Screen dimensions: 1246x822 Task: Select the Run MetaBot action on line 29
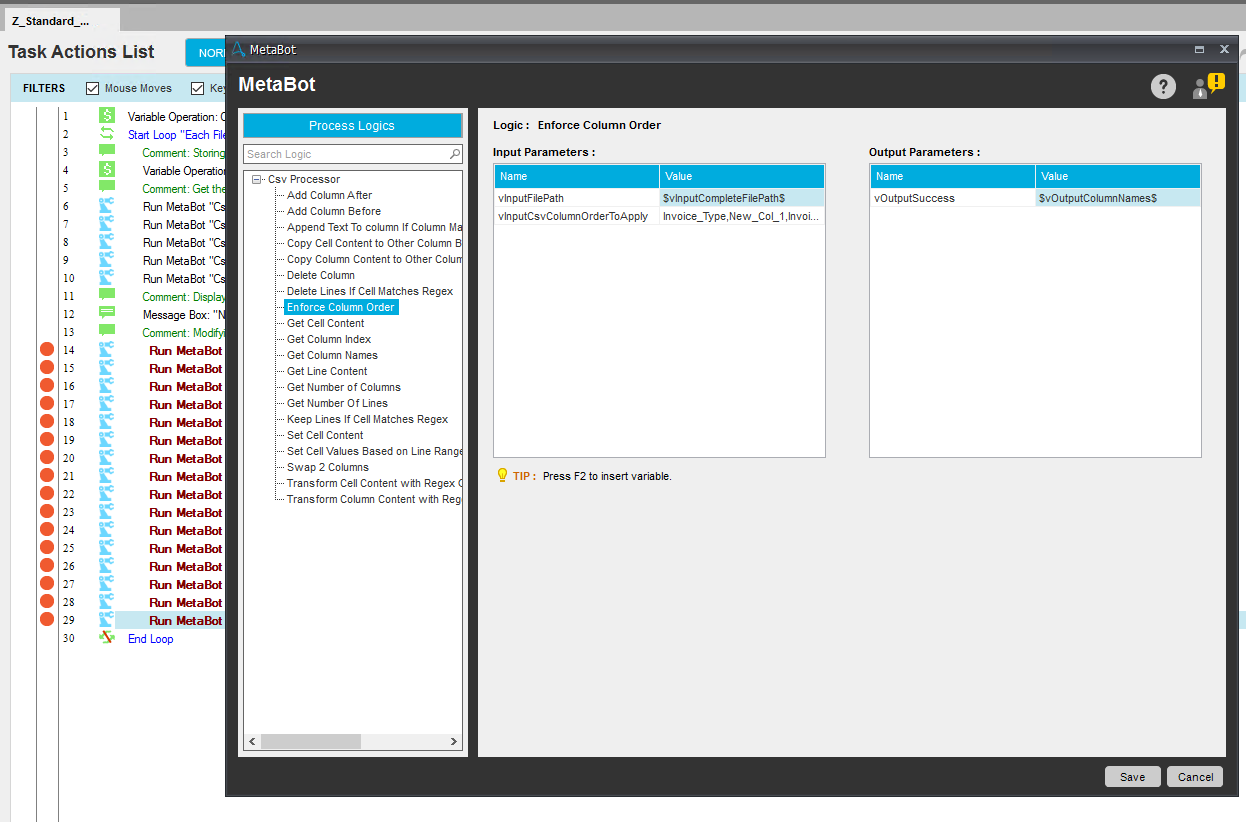[x=186, y=621]
